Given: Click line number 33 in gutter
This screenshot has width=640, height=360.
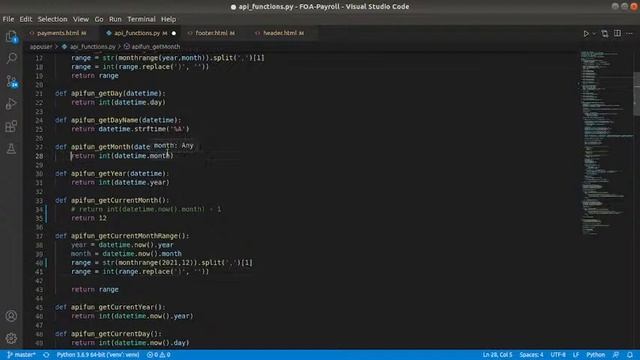Looking at the screenshot, I should coord(39,200).
